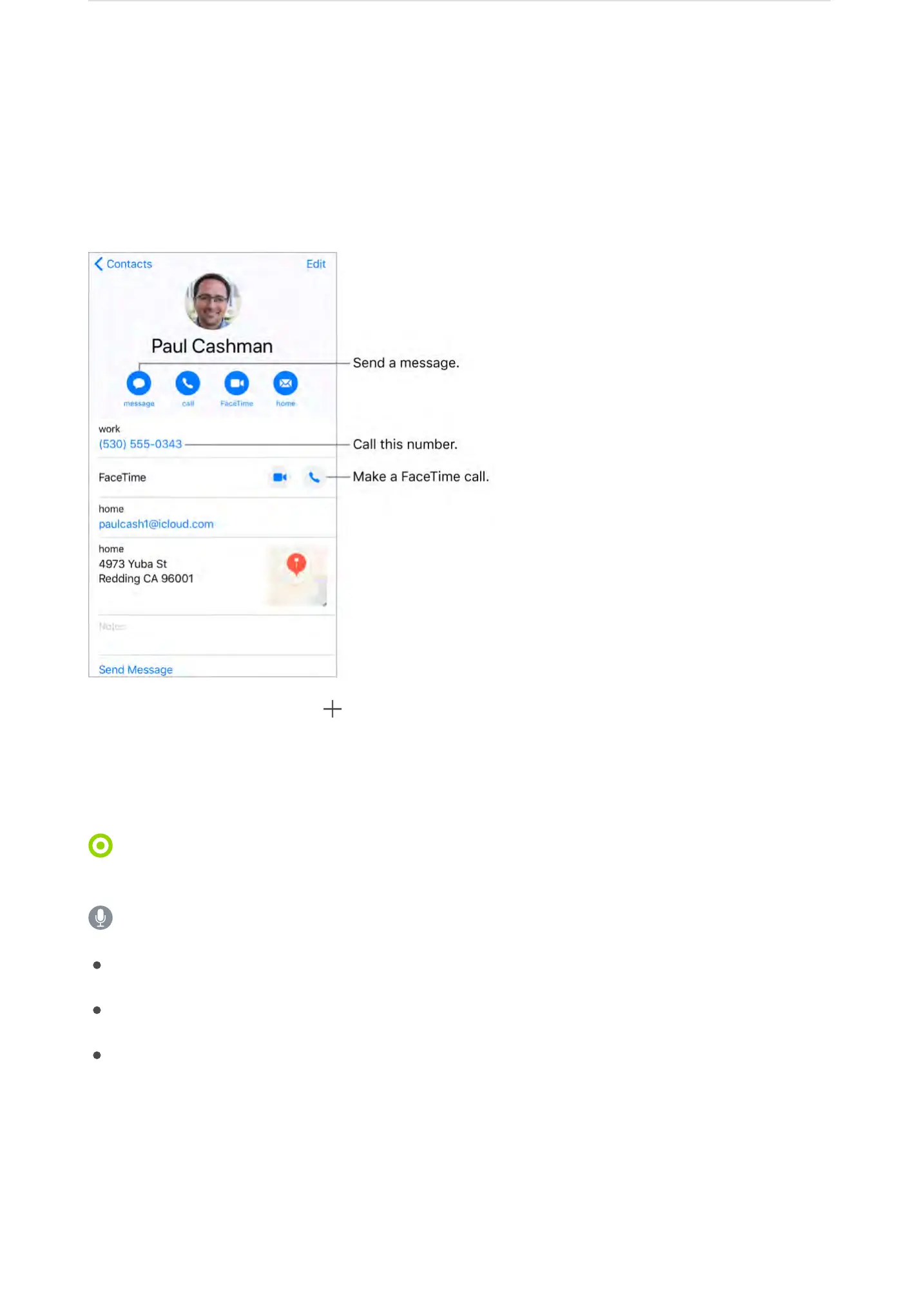The image size is (919, 1316).
Task: Open Edit for the contact
Action: [316, 264]
